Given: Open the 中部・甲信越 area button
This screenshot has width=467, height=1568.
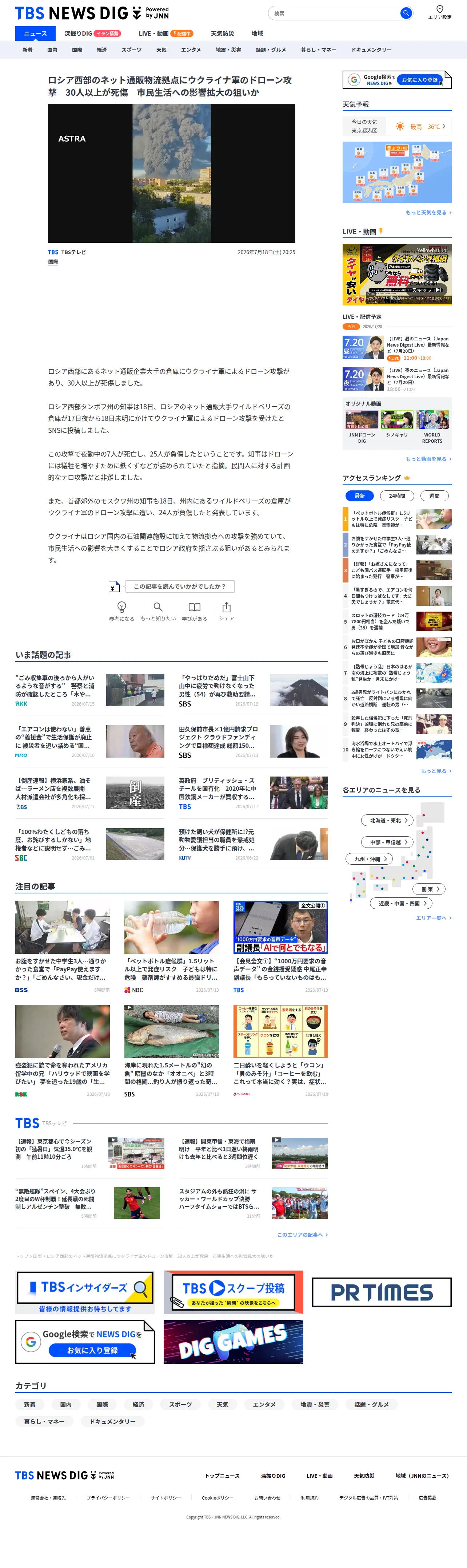Looking at the screenshot, I should click(387, 842).
